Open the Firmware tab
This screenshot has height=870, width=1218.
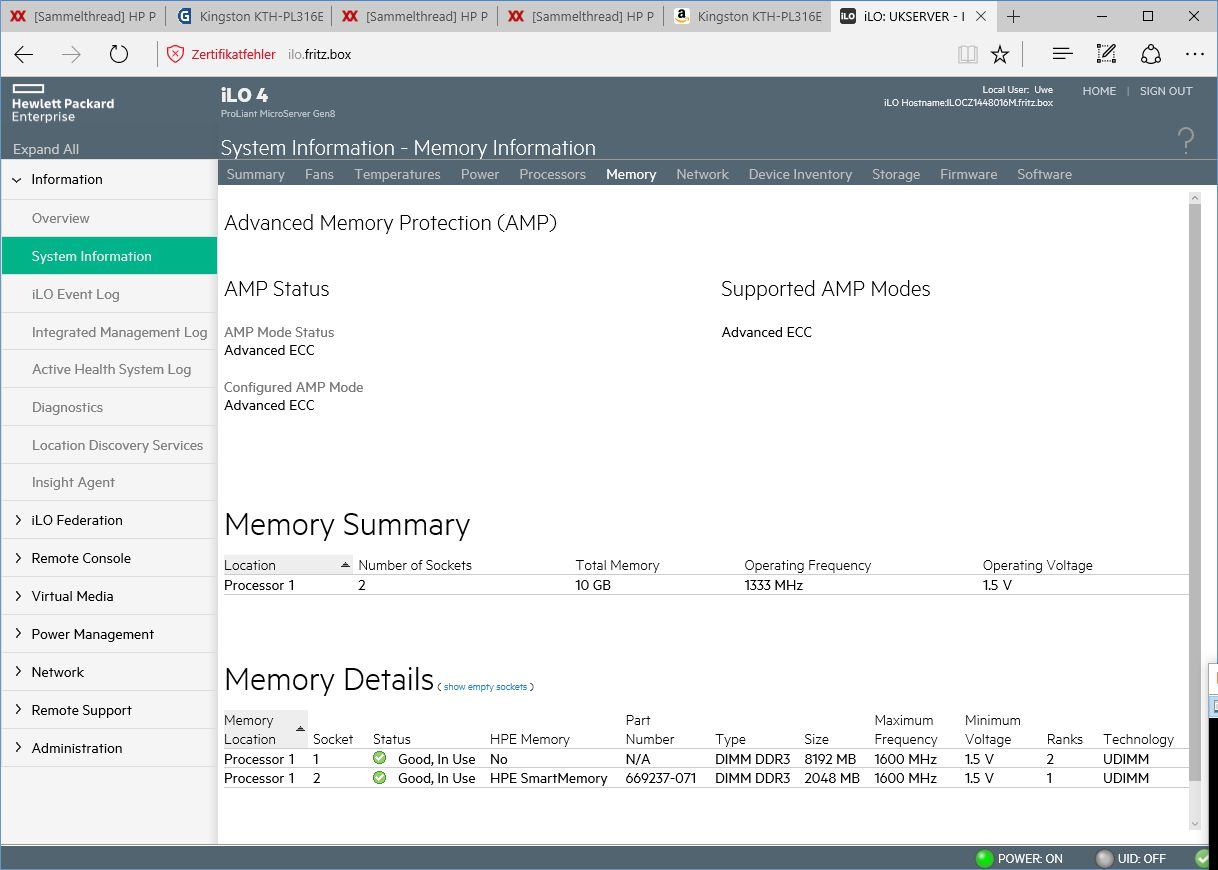[968, 174]
